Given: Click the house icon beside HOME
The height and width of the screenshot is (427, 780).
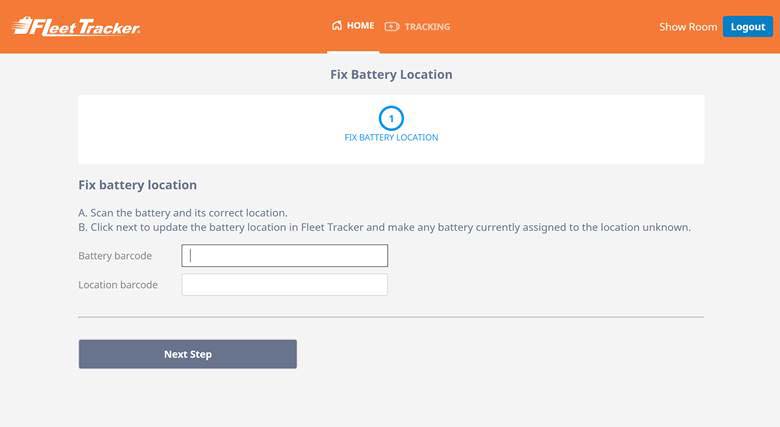Looking at the screenshot, I should tap(337, 26).
